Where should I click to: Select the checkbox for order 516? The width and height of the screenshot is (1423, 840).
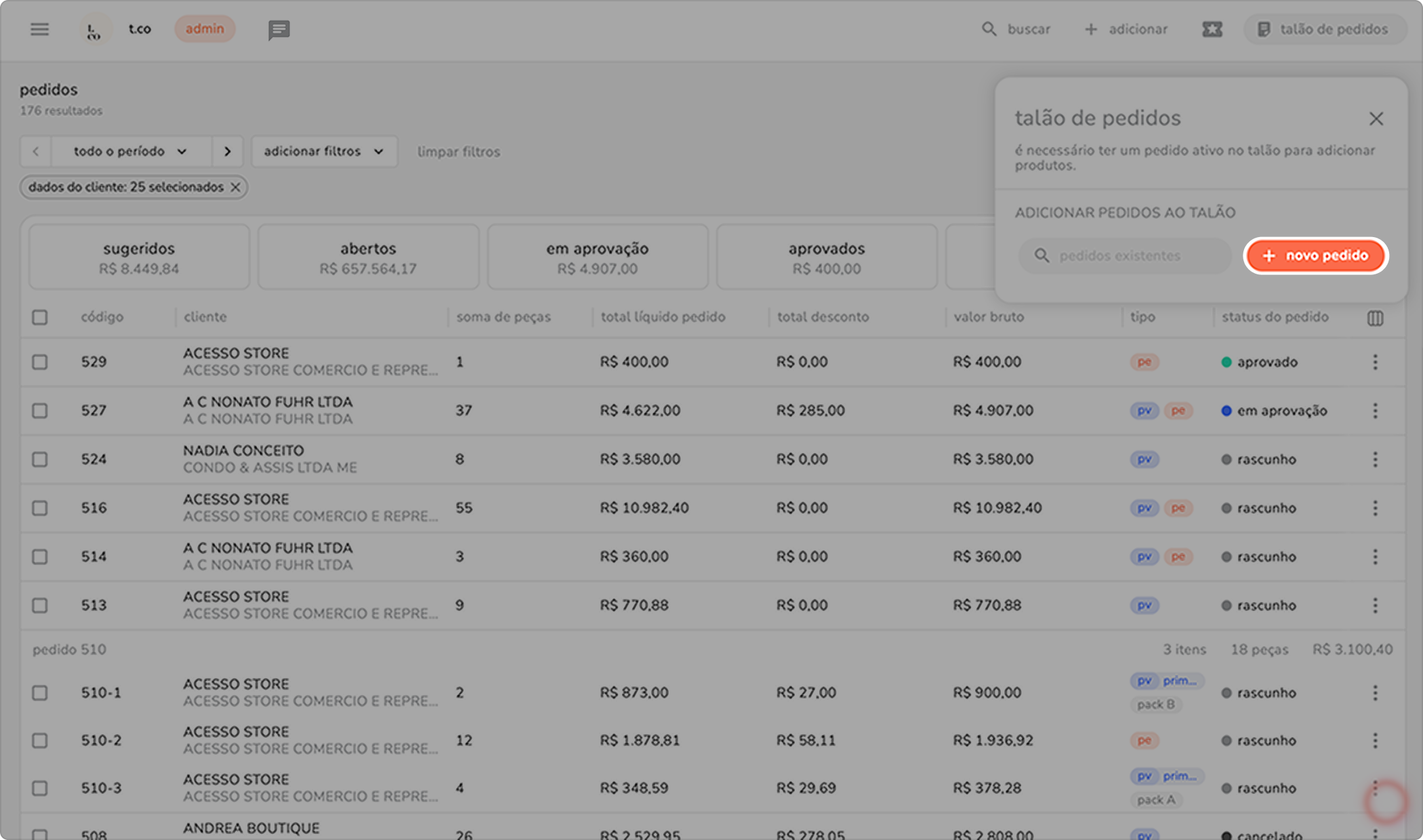pos(40,508)
